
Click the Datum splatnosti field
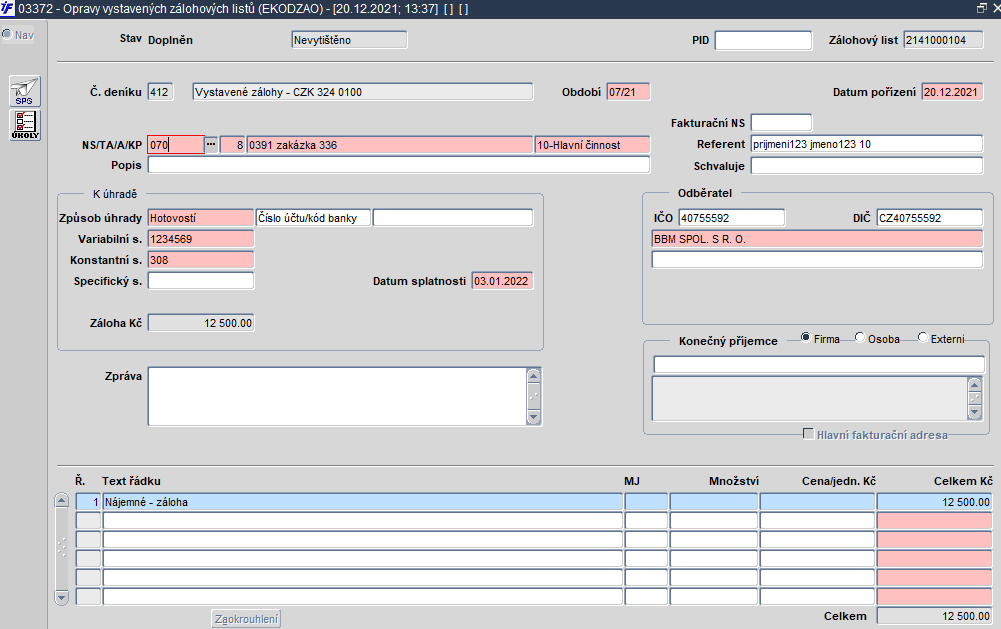502,281
